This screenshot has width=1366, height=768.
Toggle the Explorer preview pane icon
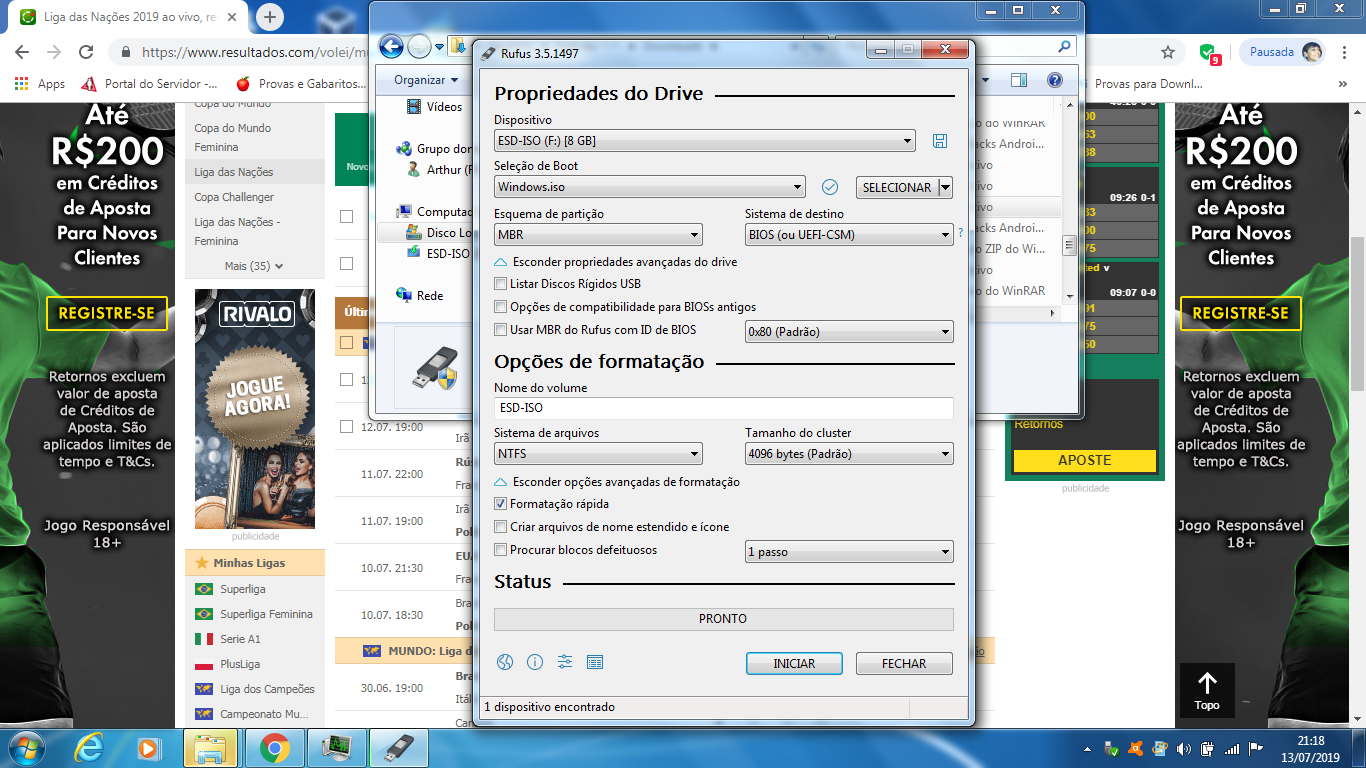pyautogui.click(x=1019, y=80)
